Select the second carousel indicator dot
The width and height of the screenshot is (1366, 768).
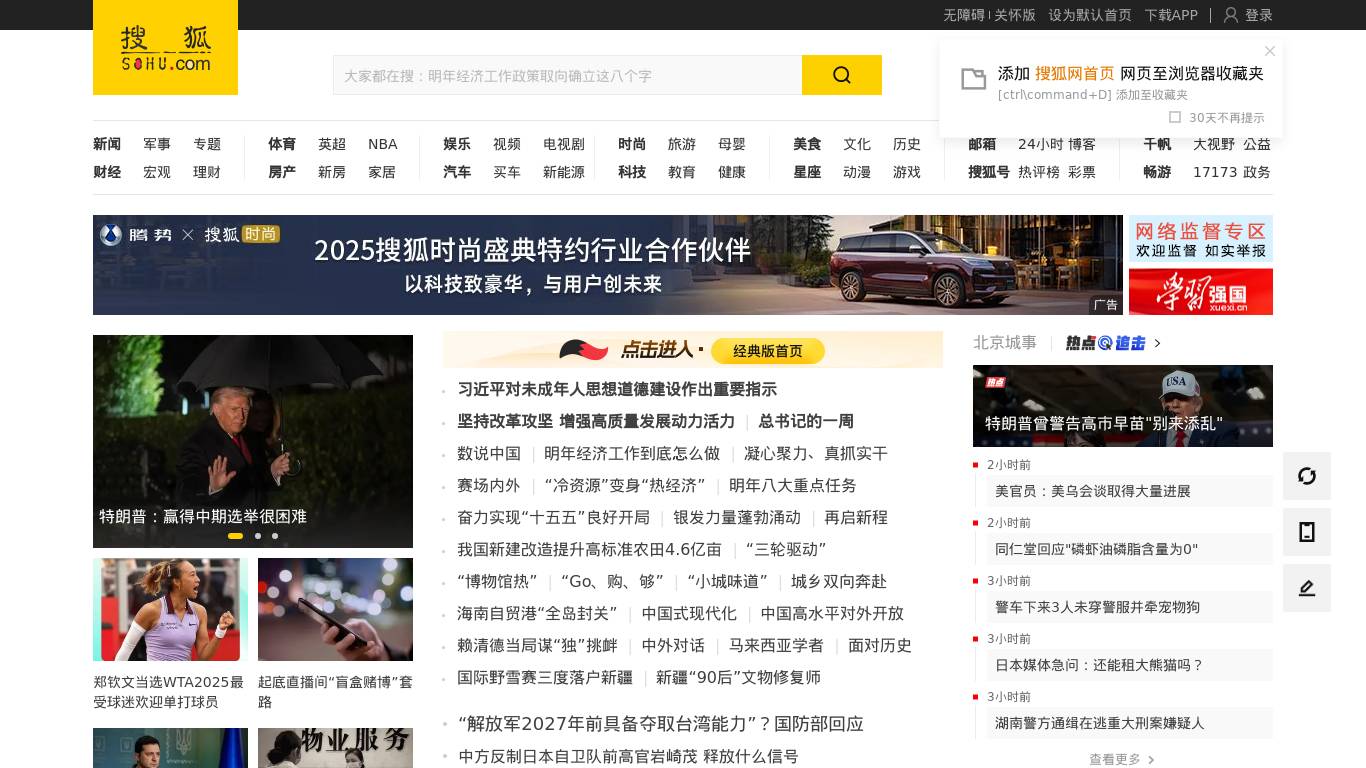coord(258,536)
